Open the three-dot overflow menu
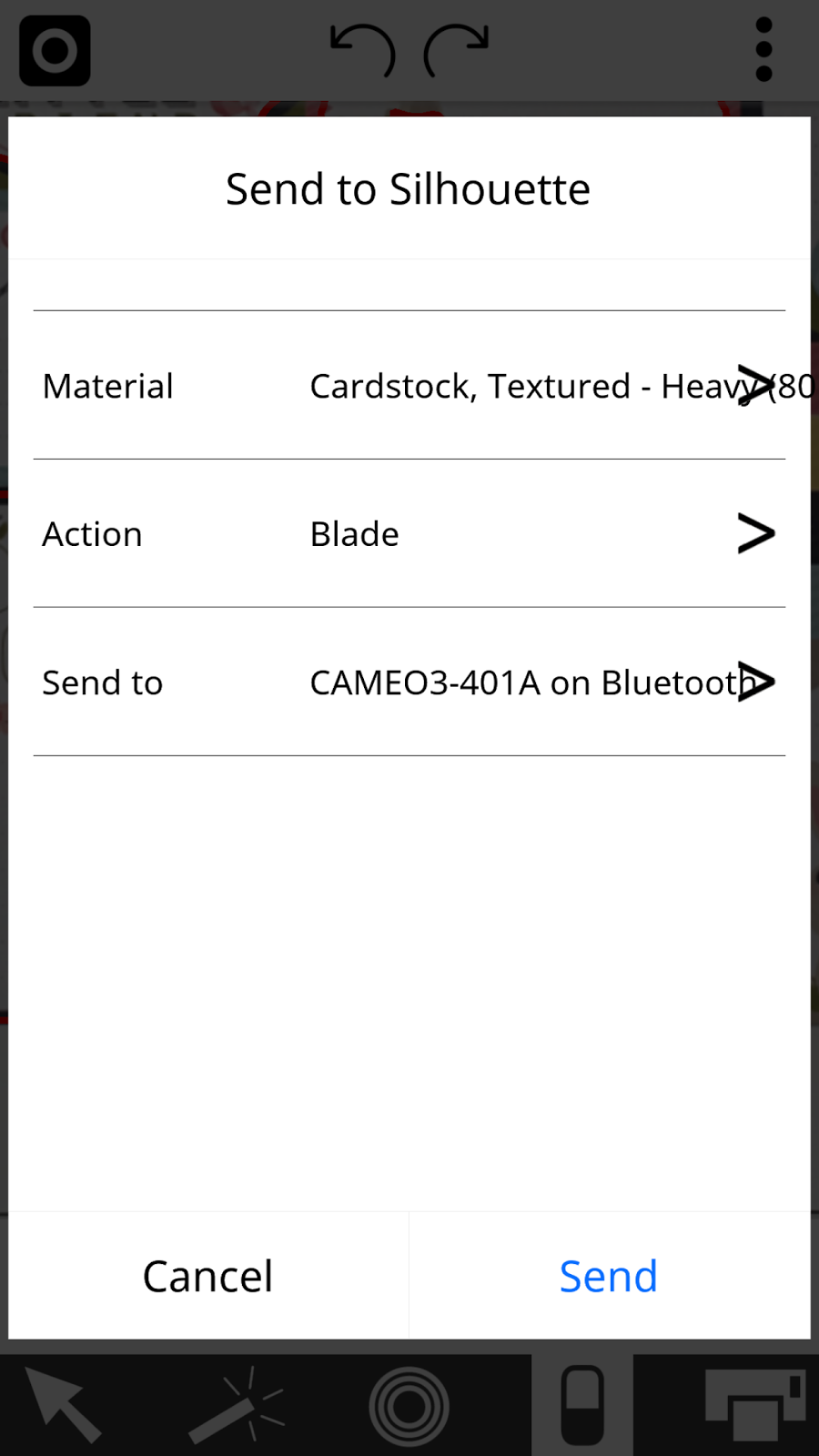The height and width of the screenshot is (1456, 819). click(x=763, y=50)
